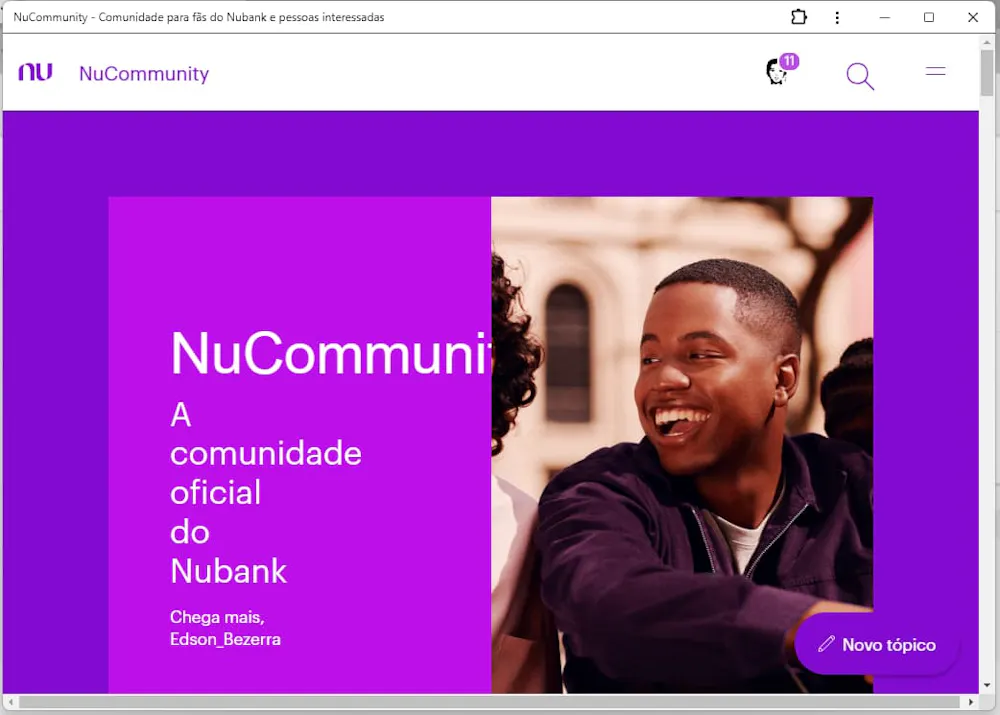1000x715 pixels.
Task: Click the vertical scrollbar down arrow
Action: [x=987, y=685]
